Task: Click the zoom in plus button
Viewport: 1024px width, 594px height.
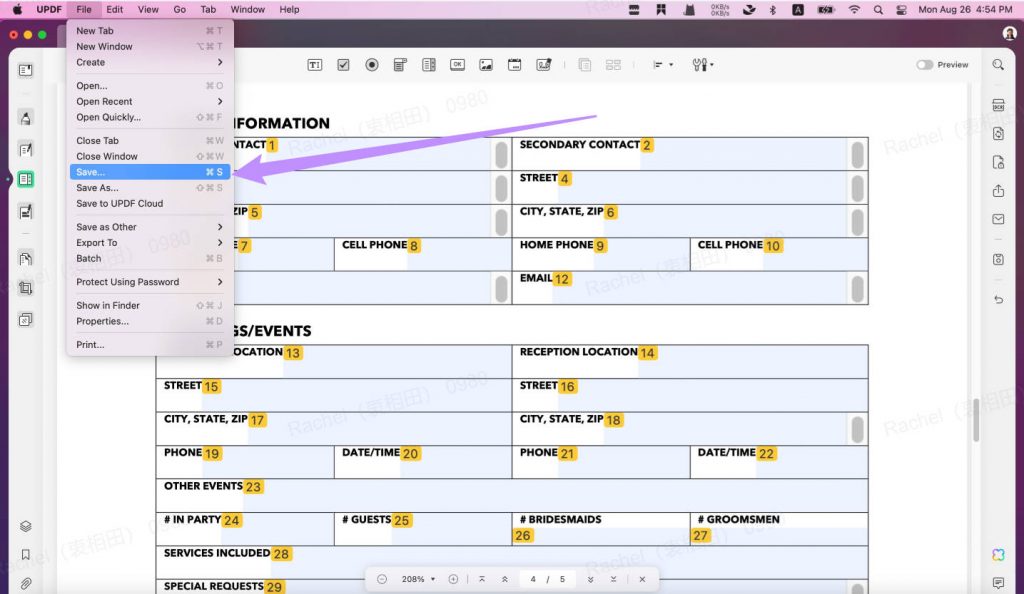Action: pyautogui.click(x=452, y=578)
